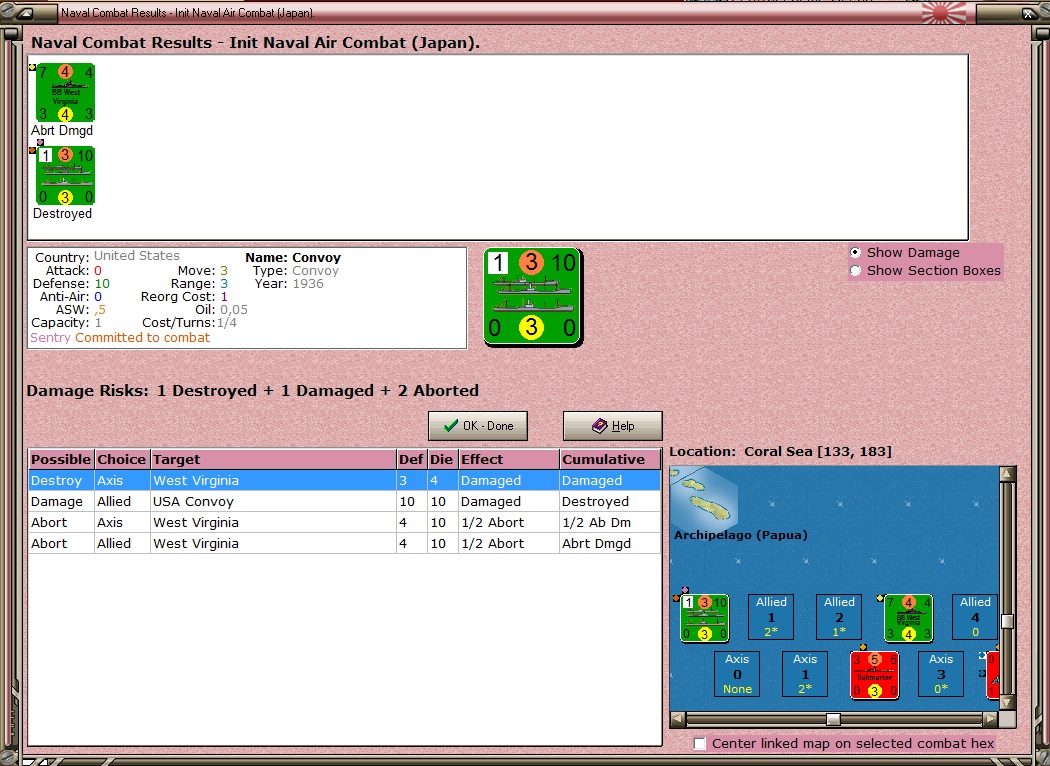Select the Damage Allied USA Convoy row
Image resolution: width=1050 pixels, height=766 pixels.
[x=344, y=502]
